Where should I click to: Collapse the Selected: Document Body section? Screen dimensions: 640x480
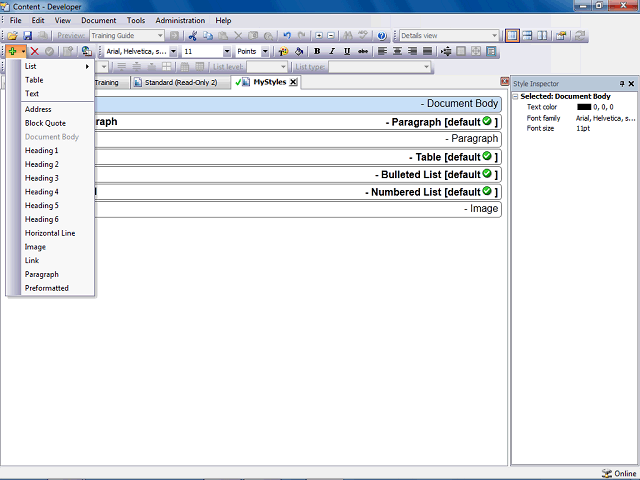(x=516, y=97)
